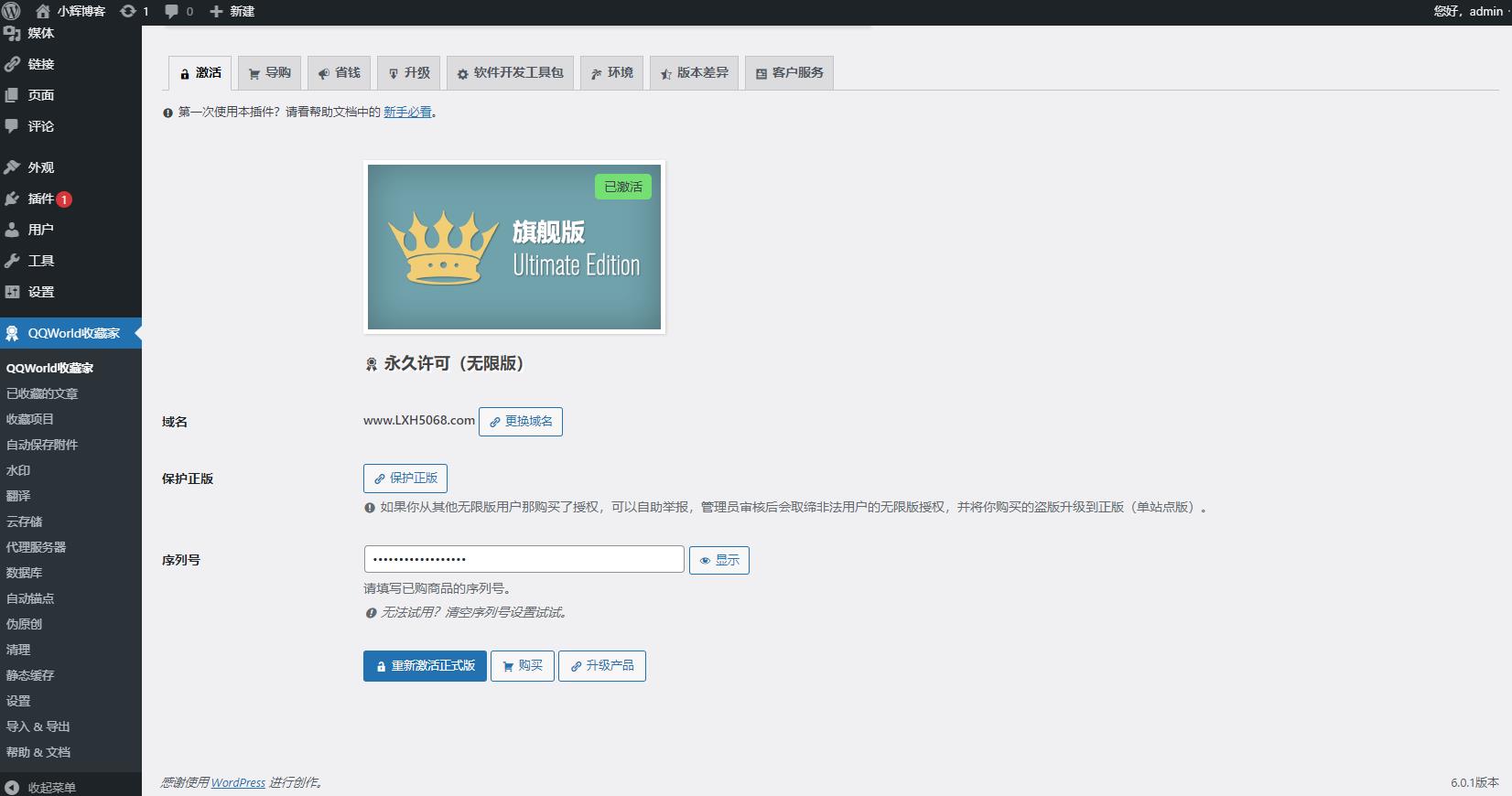The width and height of the screenshot is (1512, 796).
Task: Open the admin user account menu
Action: coord(1467,11)
